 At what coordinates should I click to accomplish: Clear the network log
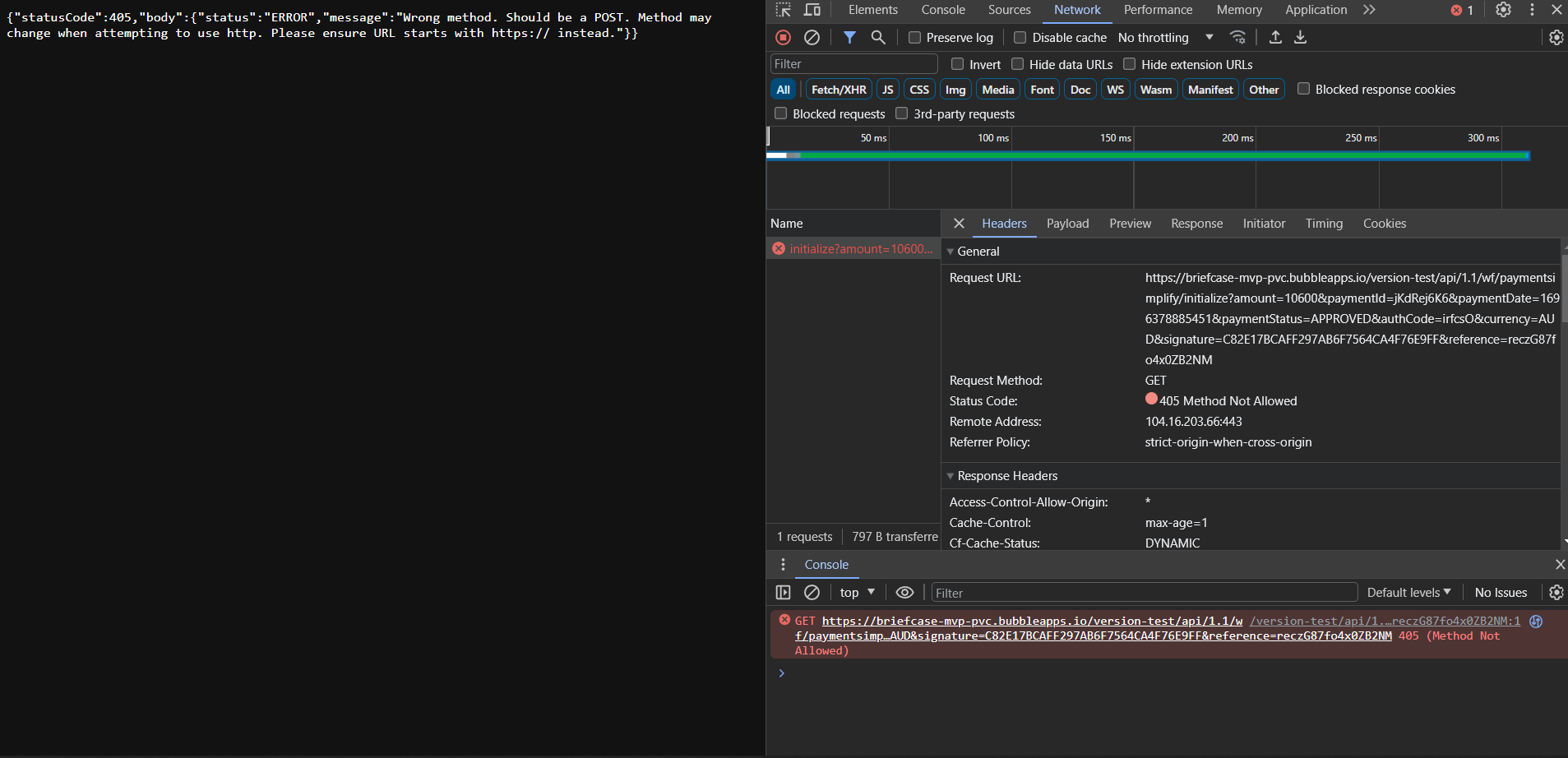click(x=812, y=37)
